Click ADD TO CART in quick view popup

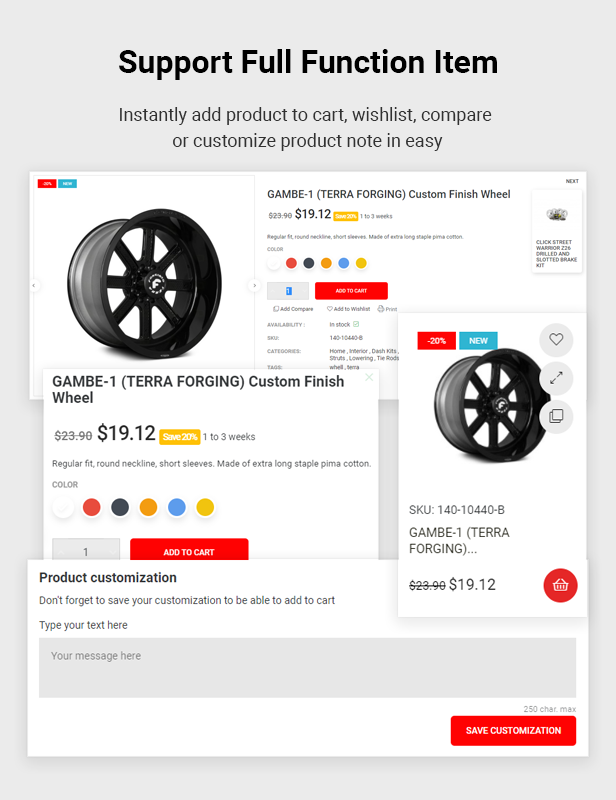pyautogui.click(x=189, y=550)
